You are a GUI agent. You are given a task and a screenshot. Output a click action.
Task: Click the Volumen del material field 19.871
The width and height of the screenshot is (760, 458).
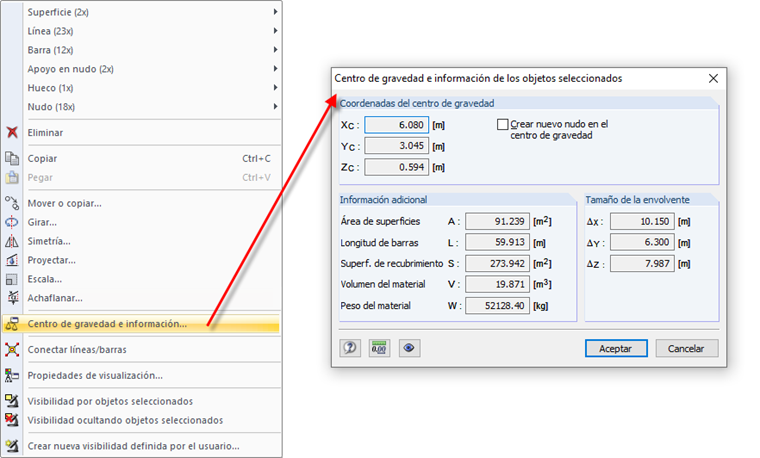(x=497, y=284)
